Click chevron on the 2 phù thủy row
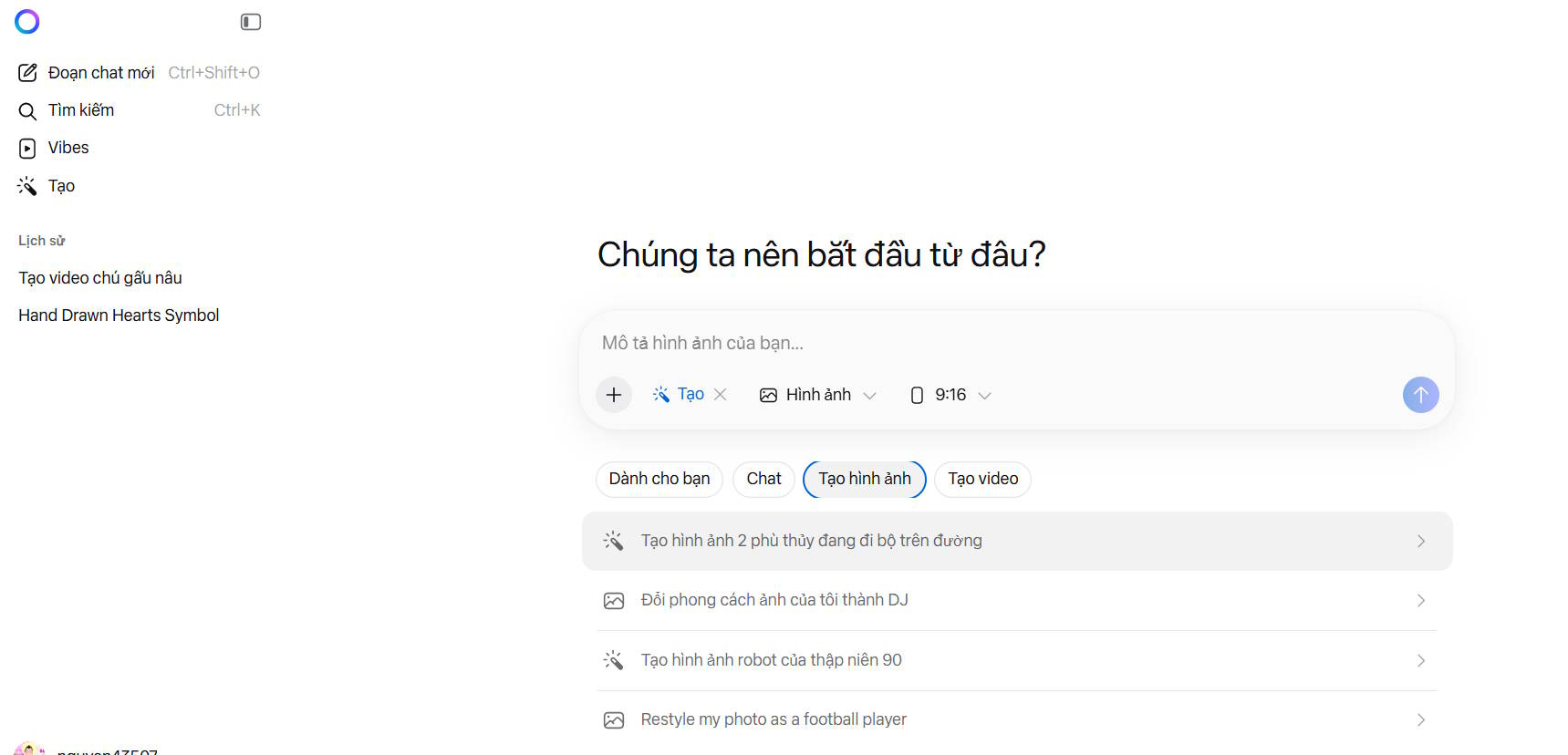Viewport: 1568px width, 755px height. pyautogui.click(x=1421, y=542)
